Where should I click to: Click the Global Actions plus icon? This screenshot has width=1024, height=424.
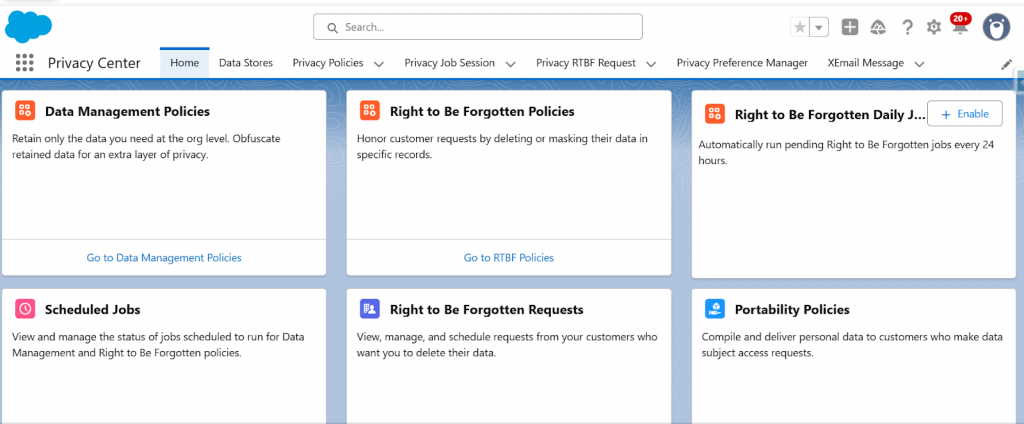[x=849, y=28]
